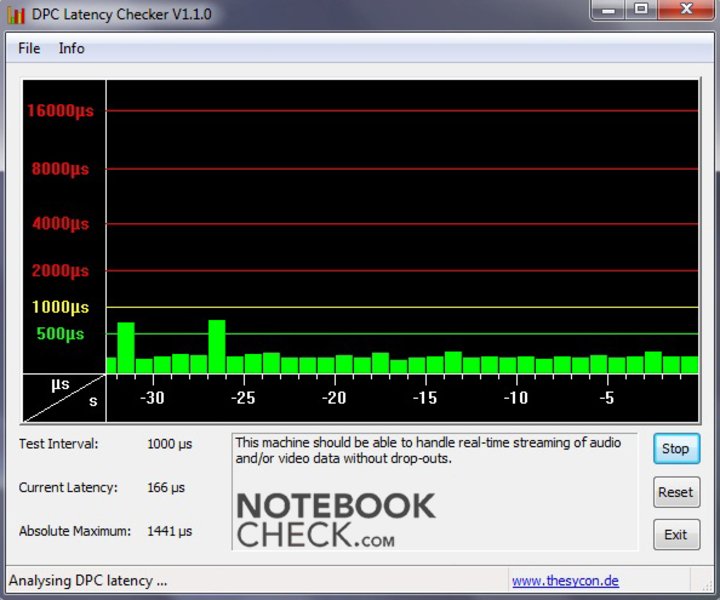Click the Reset button
The width and height of the screenshot is (720, 600).
click(676, 492)
